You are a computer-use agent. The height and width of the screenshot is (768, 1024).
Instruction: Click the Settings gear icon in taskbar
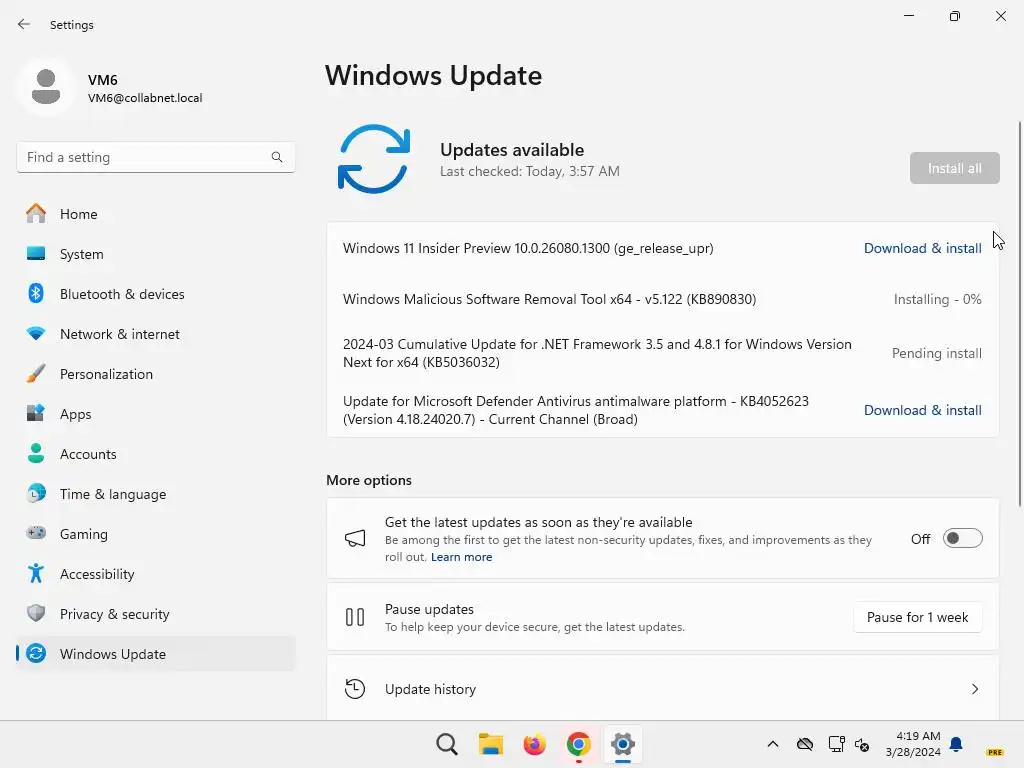point(622,744)
